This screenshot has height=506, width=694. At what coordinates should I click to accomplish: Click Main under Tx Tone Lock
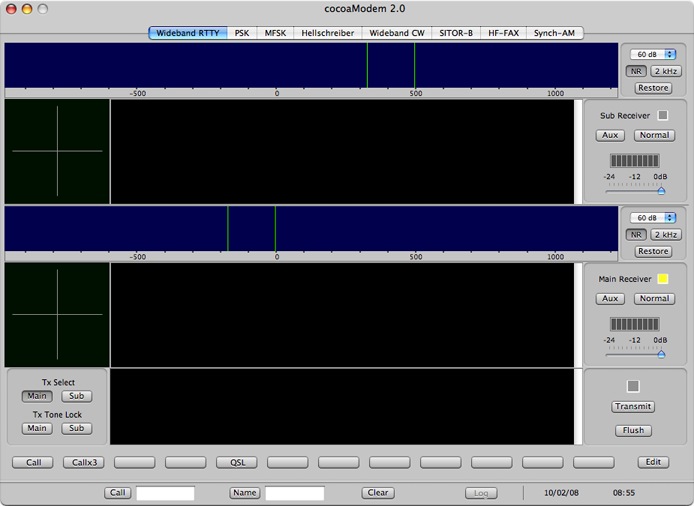tap(37, 429)
